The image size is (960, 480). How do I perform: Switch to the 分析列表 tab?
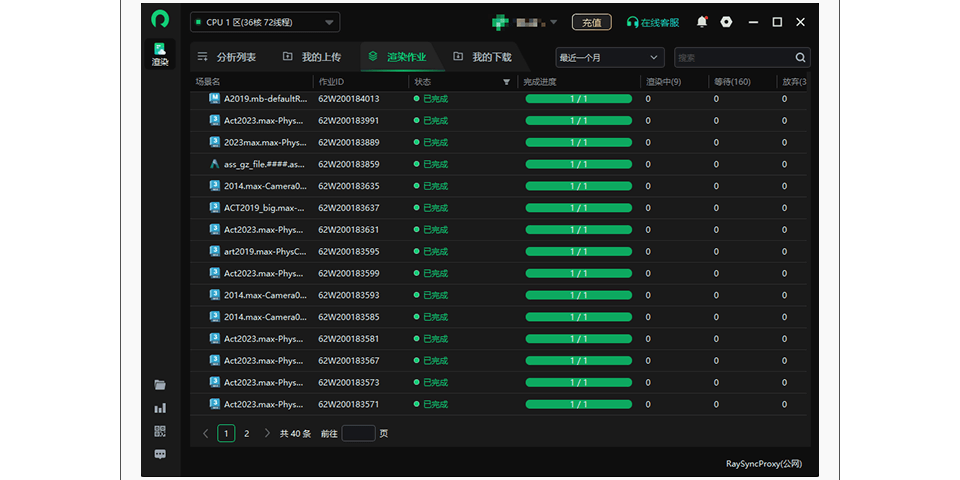point(227,57)
